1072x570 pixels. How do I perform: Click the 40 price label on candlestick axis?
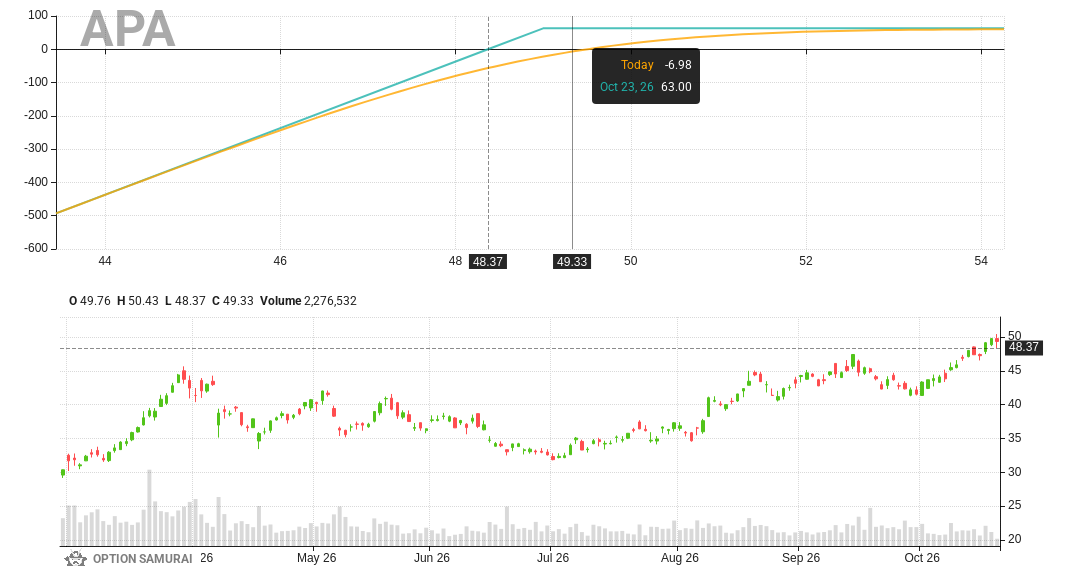tap(1015, 404)
